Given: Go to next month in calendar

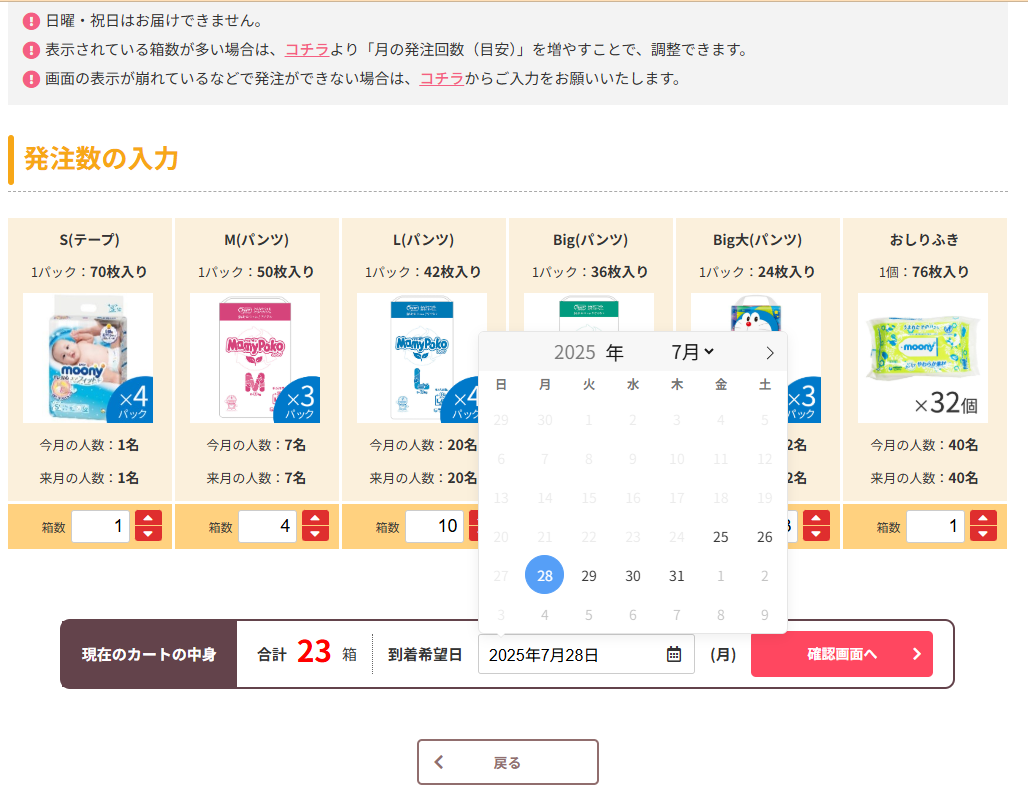Looking at the screenshot, I should point(770,353).
